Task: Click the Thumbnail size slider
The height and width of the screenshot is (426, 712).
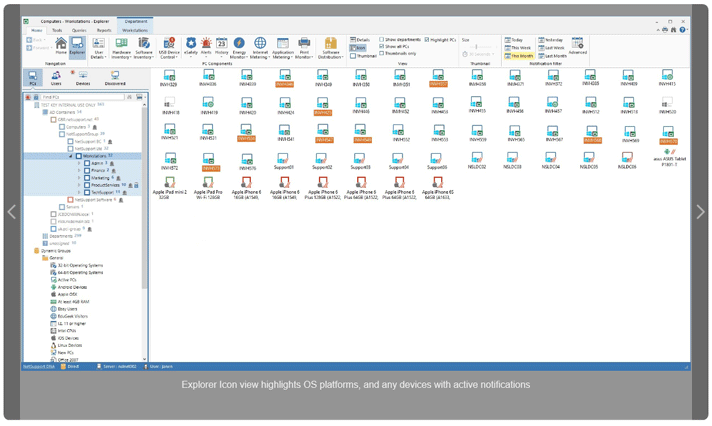Action: pos(479,47)
